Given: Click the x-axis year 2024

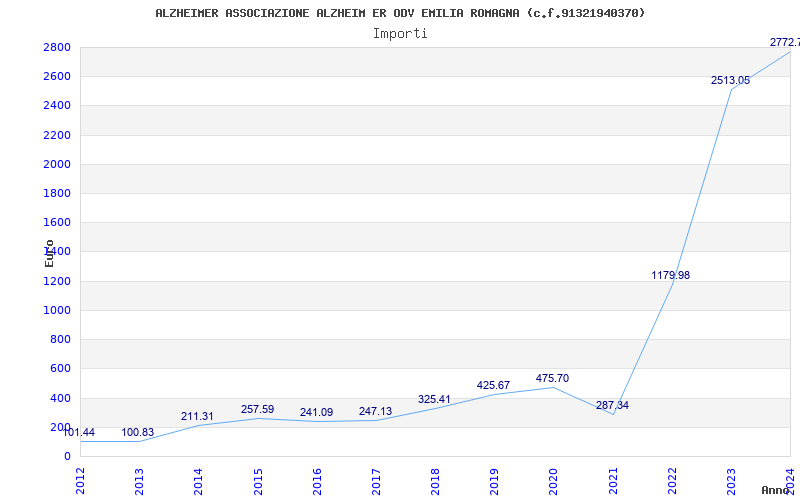Looking at the screenshot, I should [x=790, y=481].
